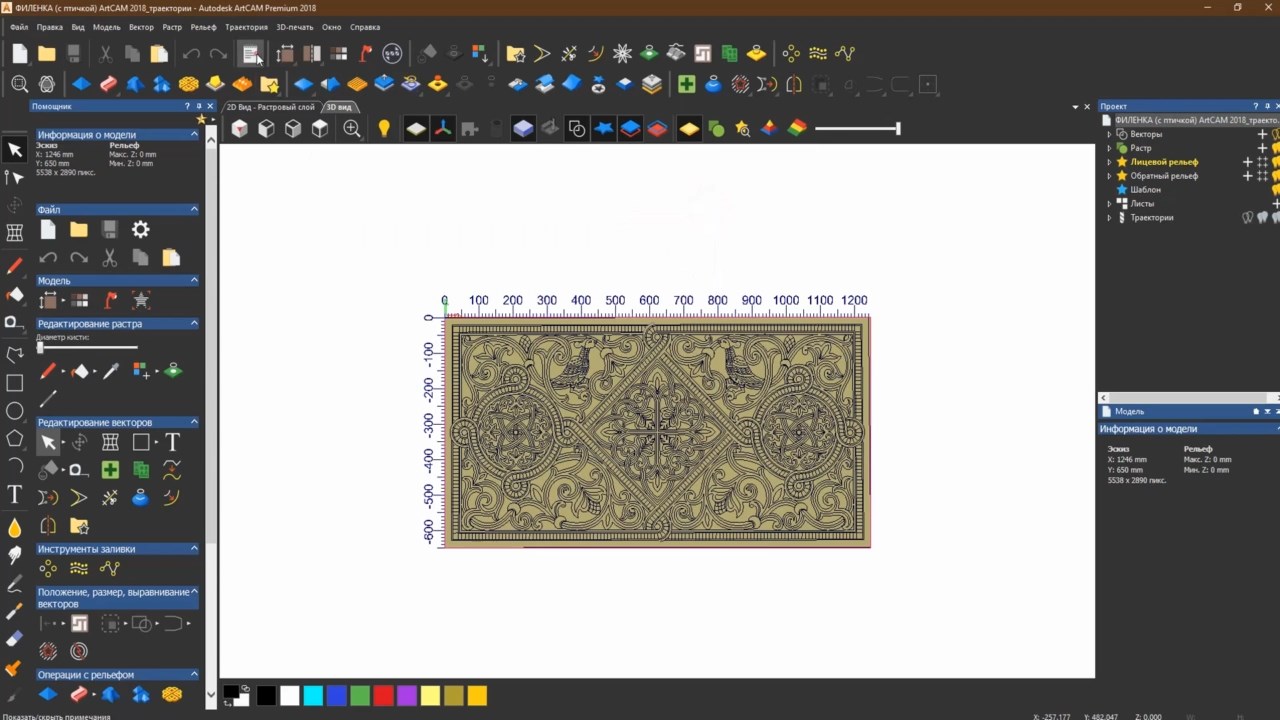Select the Text tool in the vector editing section
Viewport: 1280px width, 720px height.
pyautogui.click(x=172, y=442)
